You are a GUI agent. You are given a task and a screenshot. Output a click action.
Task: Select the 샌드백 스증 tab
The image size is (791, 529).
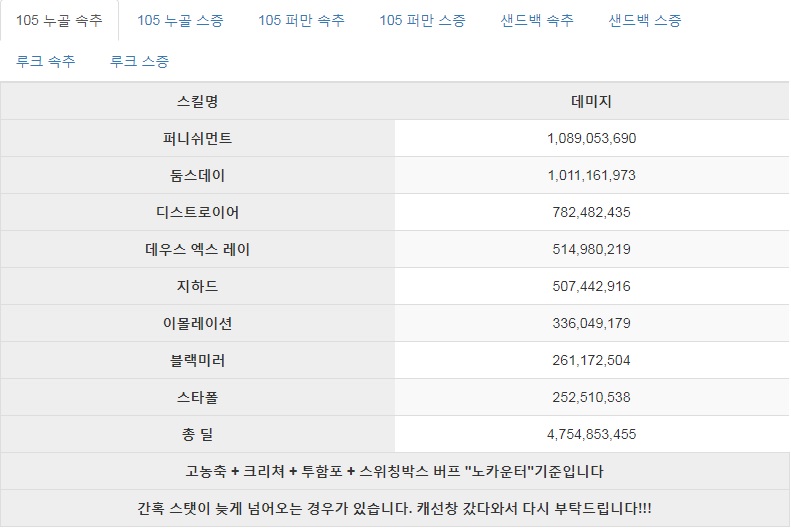645,20
